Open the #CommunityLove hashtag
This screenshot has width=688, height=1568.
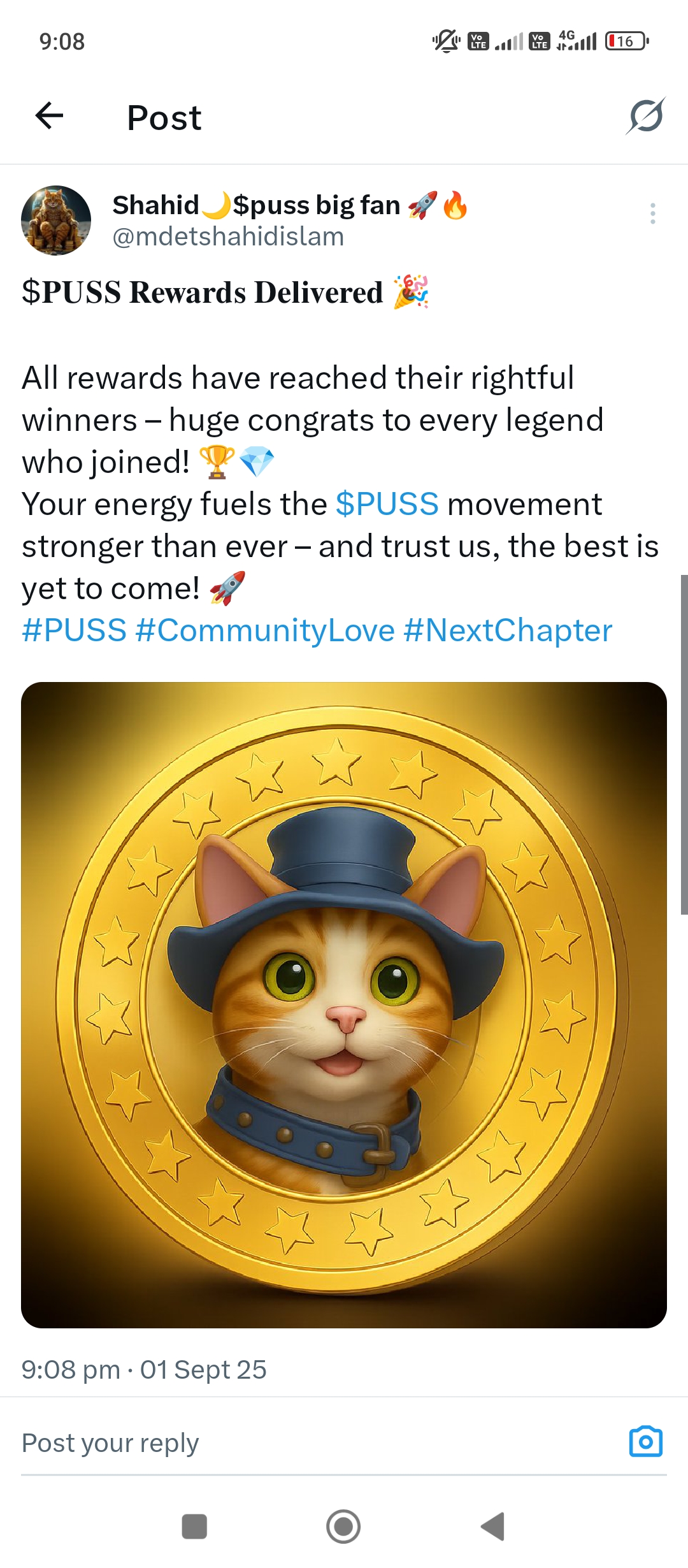click(x=265, y=630)
